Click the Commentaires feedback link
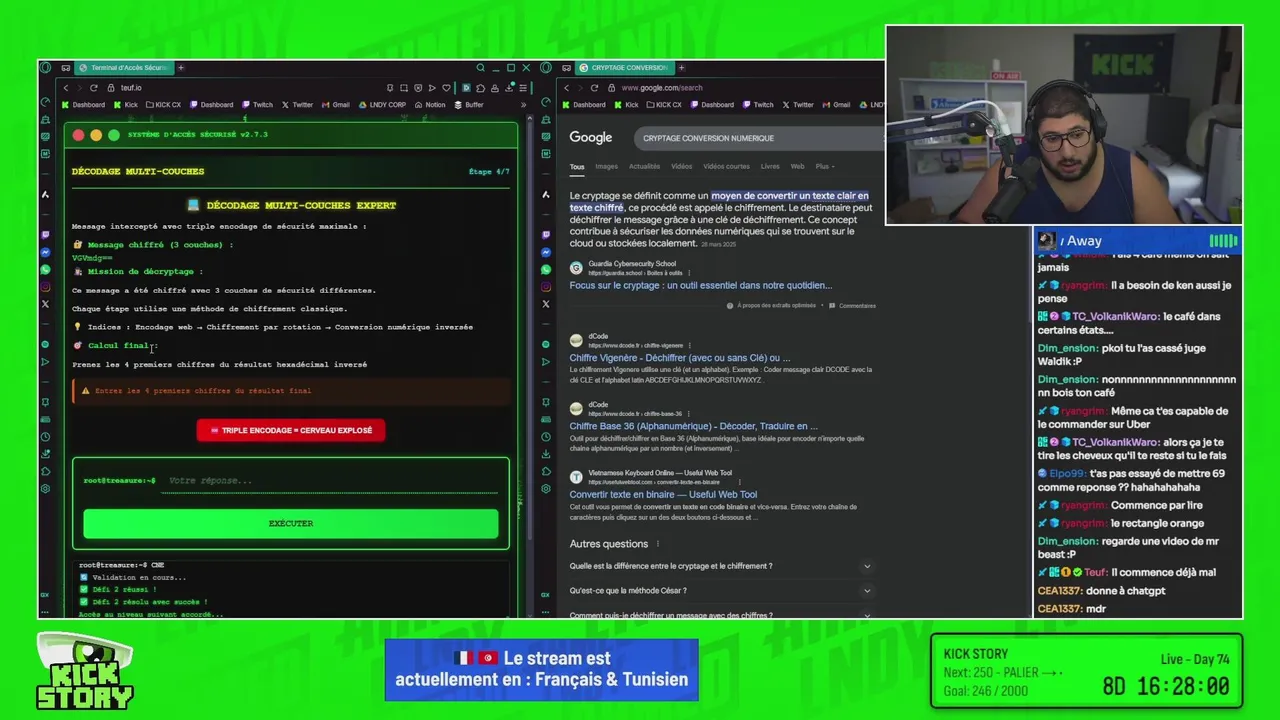Screen dimensions: 1280x720 click(x=853, y=306)
